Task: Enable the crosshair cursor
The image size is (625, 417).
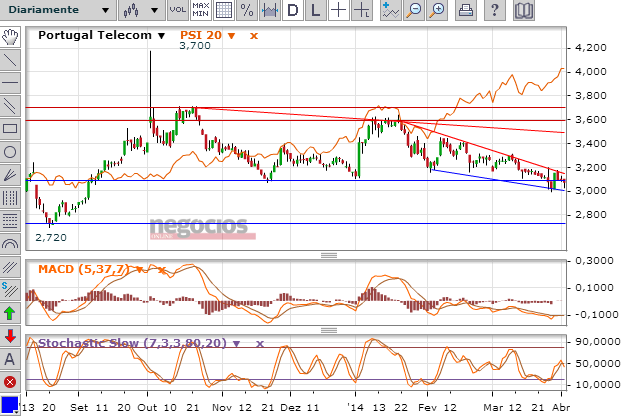Action: 339,10
